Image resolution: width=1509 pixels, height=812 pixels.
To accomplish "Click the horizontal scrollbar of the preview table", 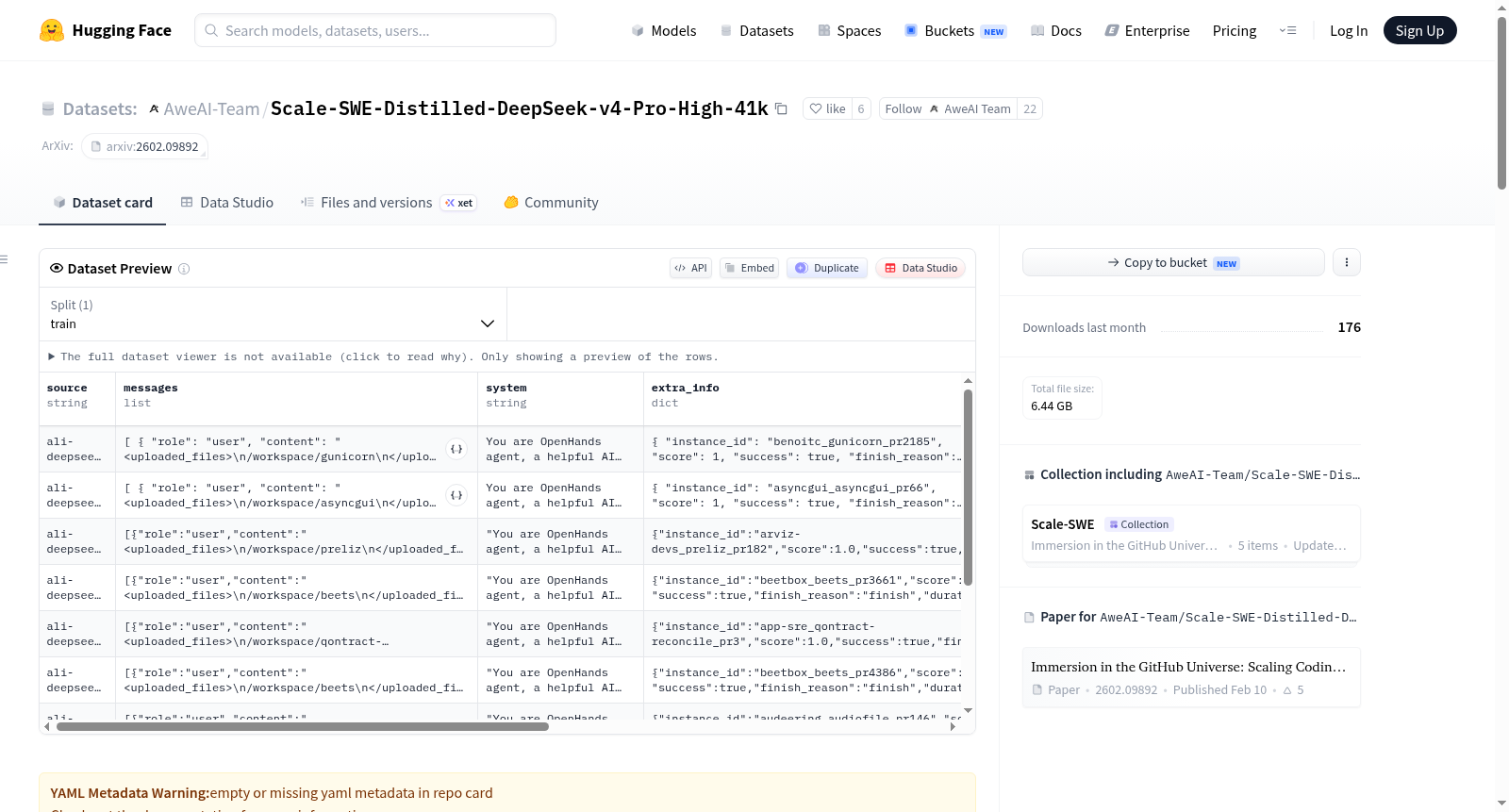I will (x=302, y=726).
